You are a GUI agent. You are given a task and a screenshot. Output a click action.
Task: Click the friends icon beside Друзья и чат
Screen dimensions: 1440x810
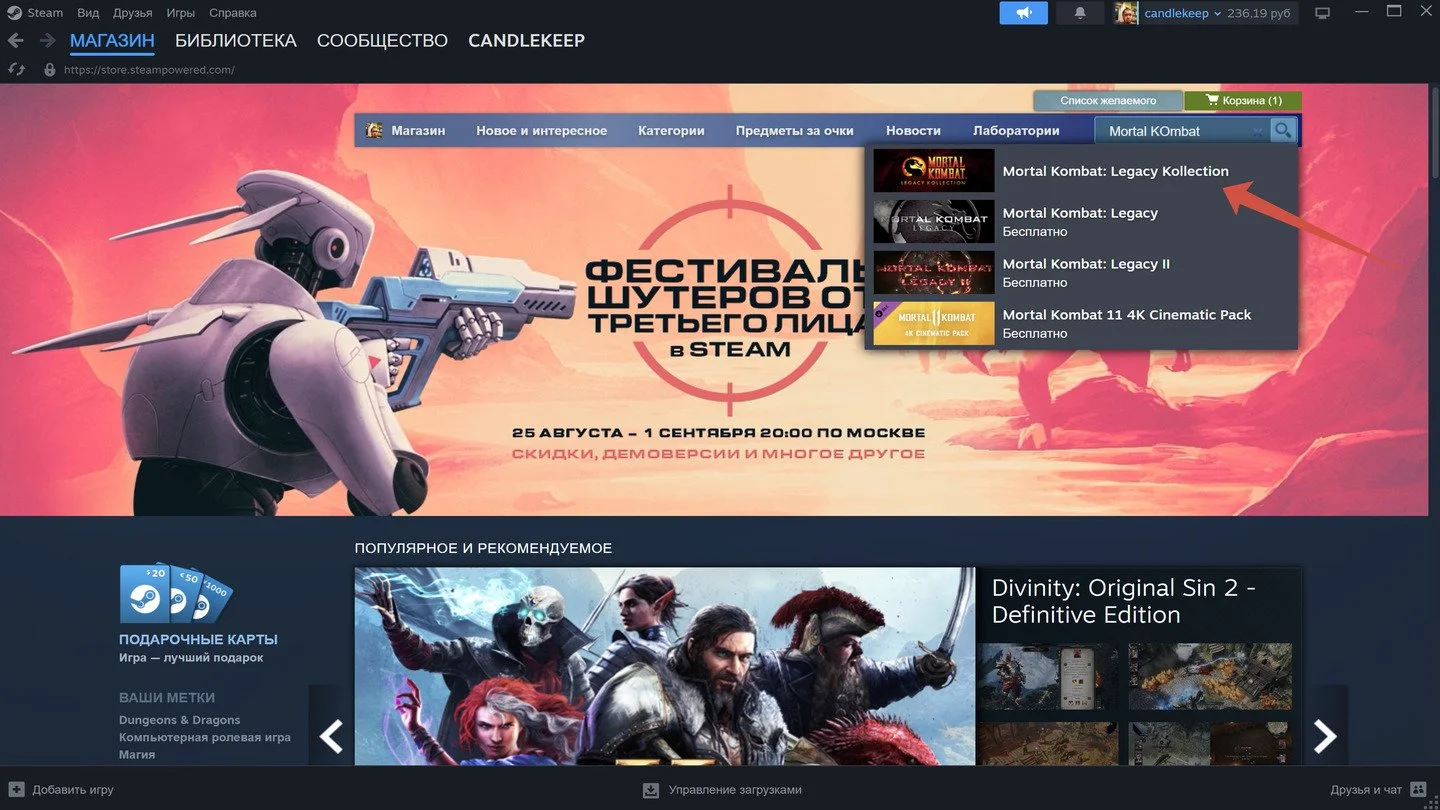[1418, 789]
